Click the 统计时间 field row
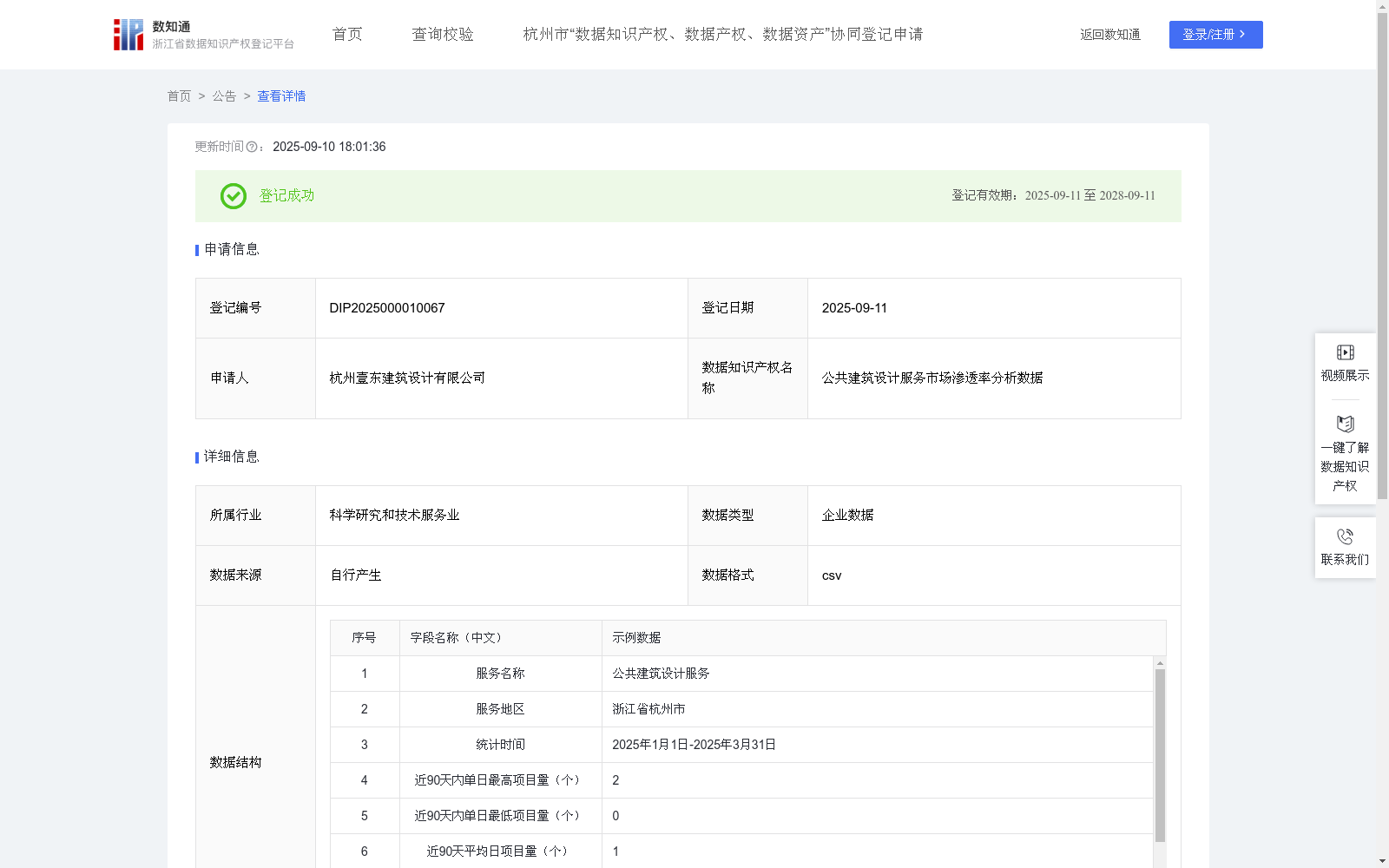The height and width of the screenshot is (868, 1389). (x=741, y=745)
